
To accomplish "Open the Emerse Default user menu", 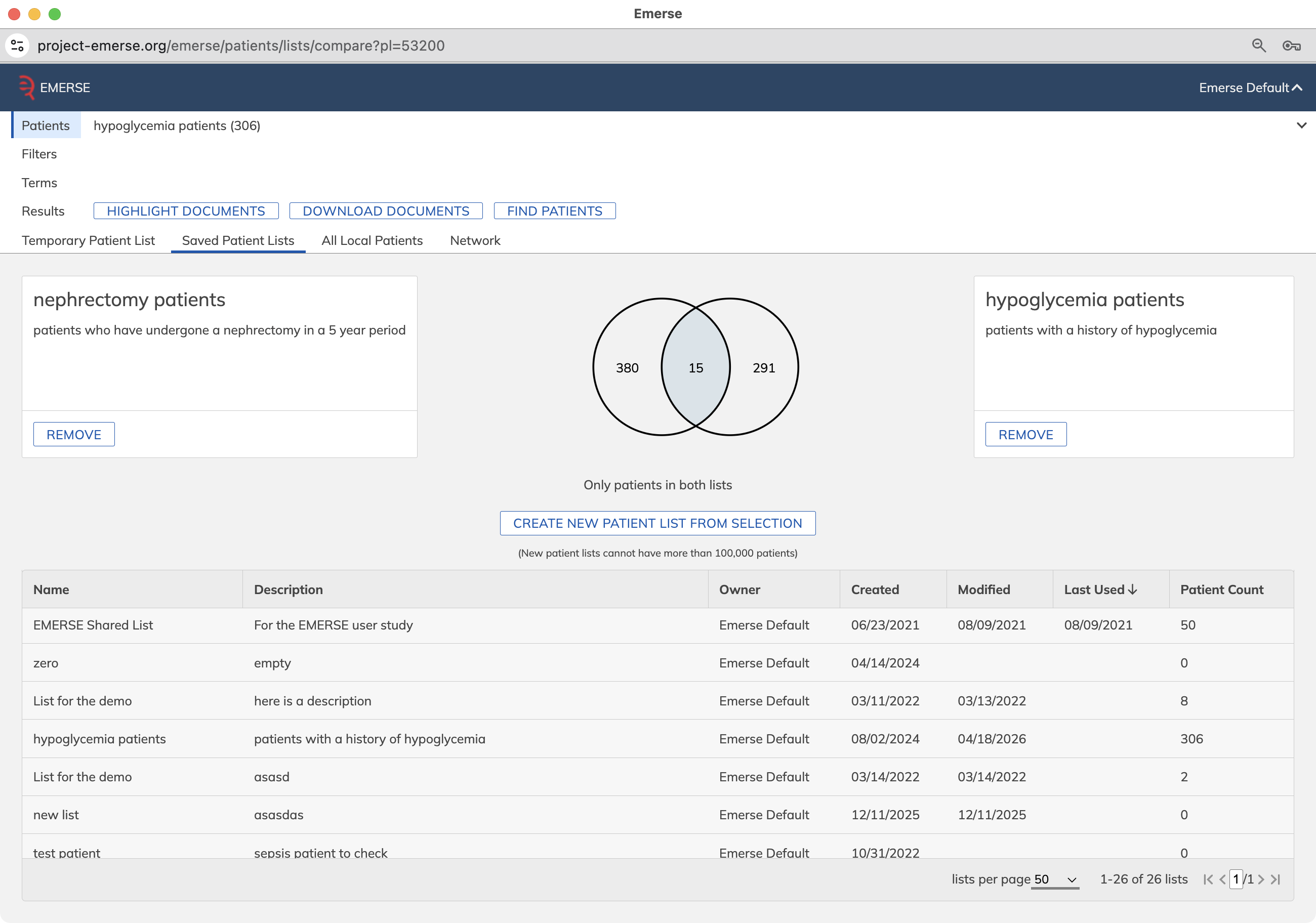I will pos(1250,88).
